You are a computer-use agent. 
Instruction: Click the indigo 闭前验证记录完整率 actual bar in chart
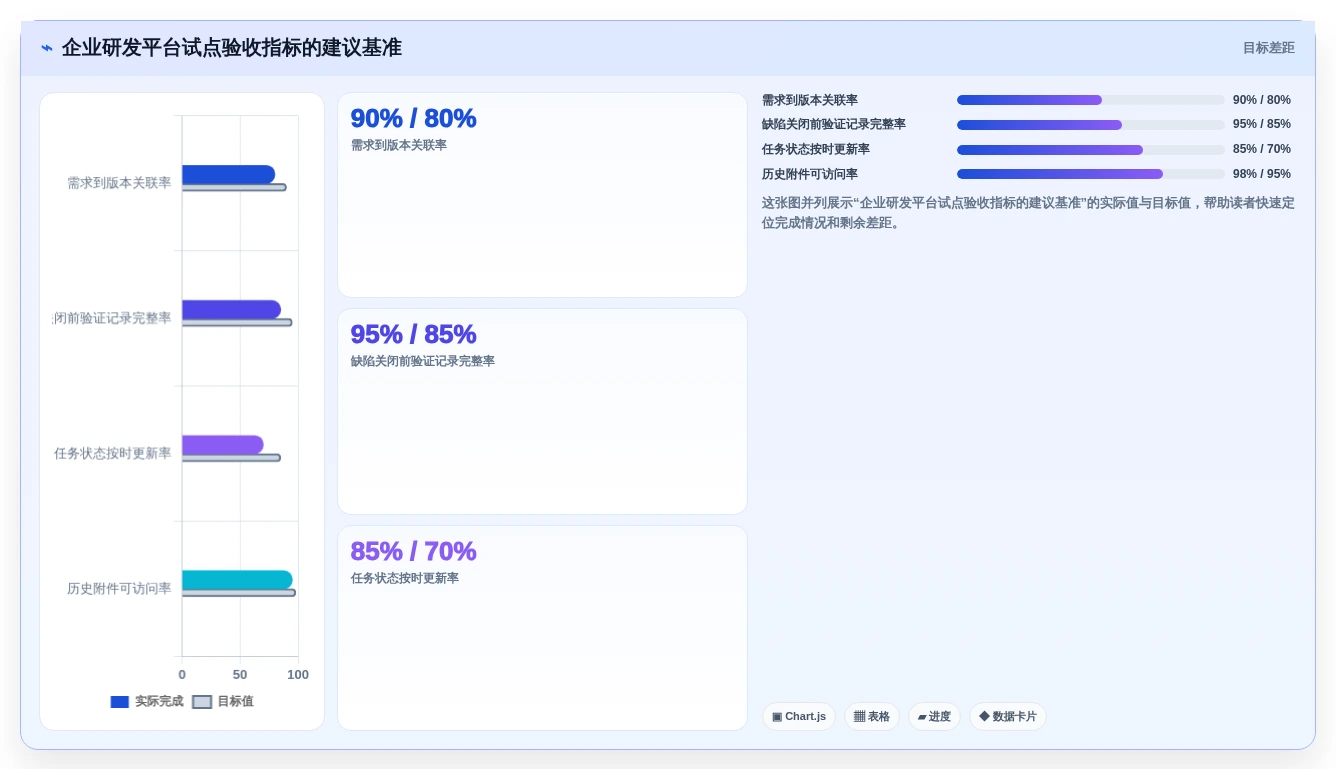[231, 309]
